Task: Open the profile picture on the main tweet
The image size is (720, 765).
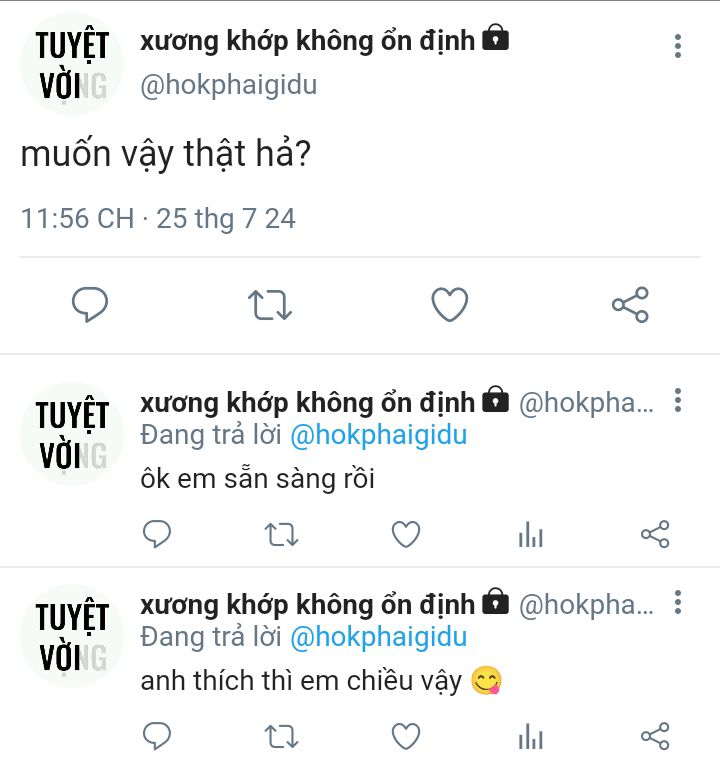Action: click(72, 65)
